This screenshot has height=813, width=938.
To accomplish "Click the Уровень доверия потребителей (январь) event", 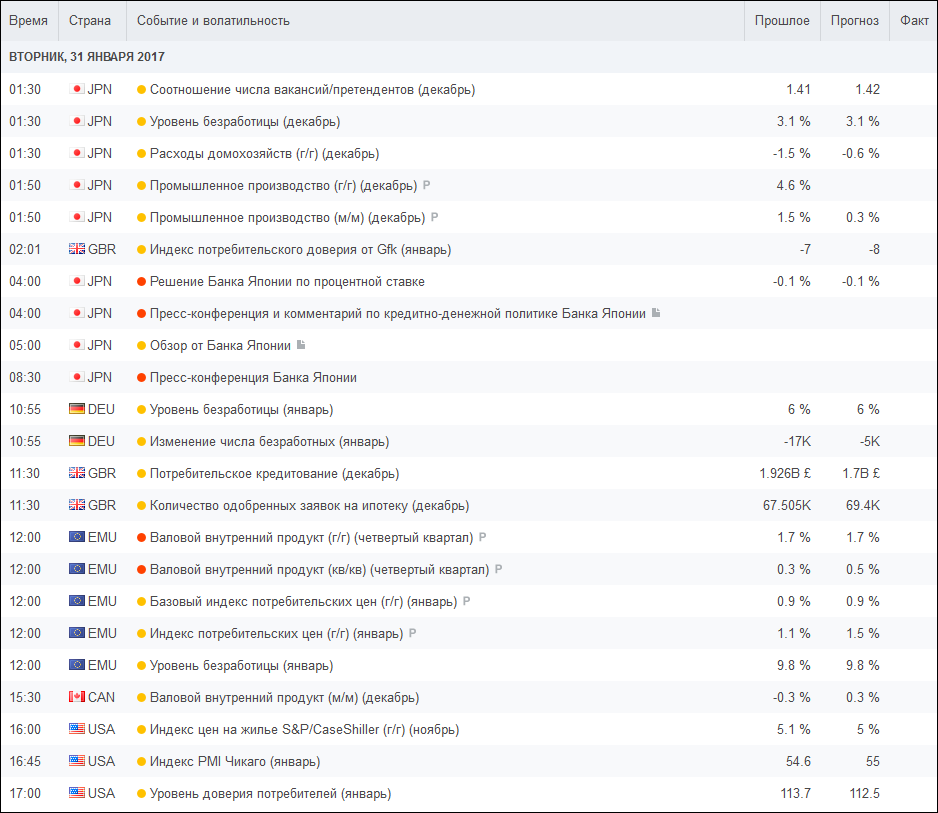I will pos(270,793).
